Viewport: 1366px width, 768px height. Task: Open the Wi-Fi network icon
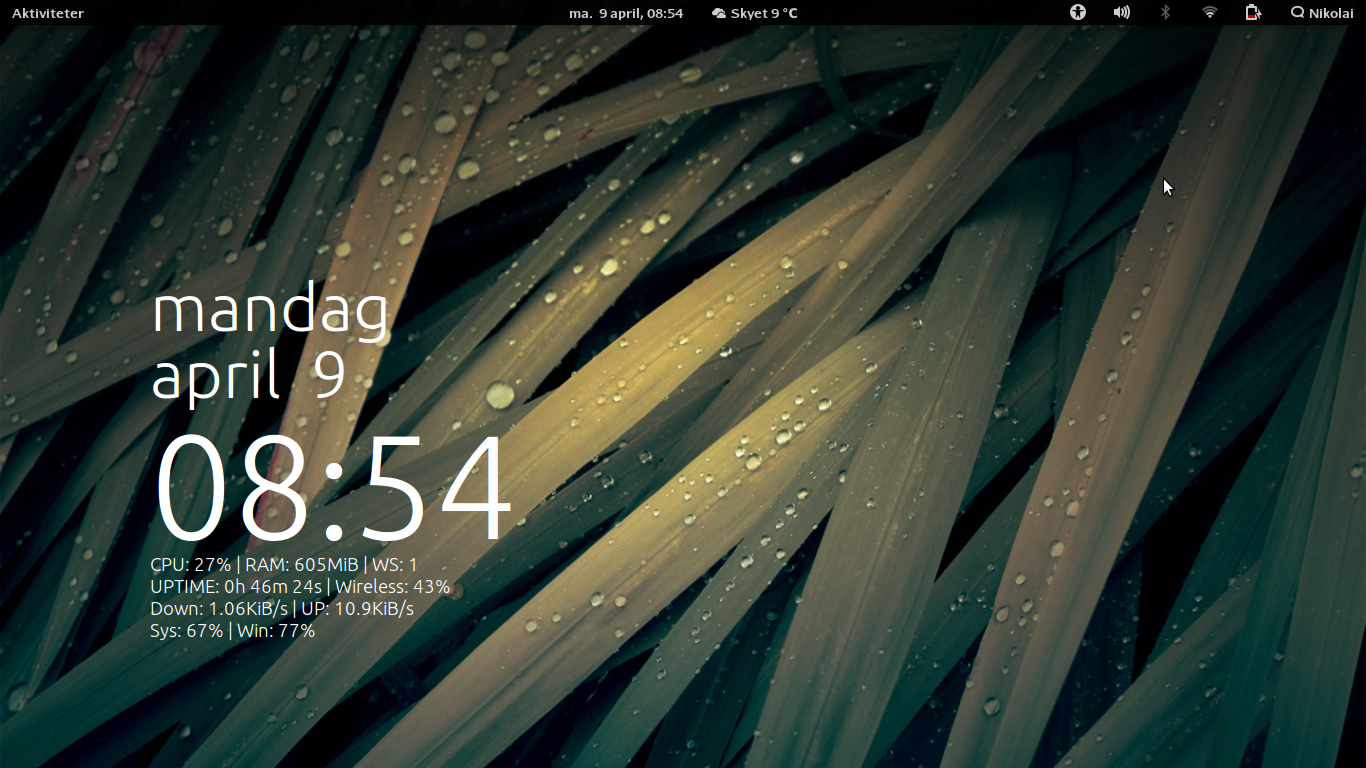tap(1210, 13)
